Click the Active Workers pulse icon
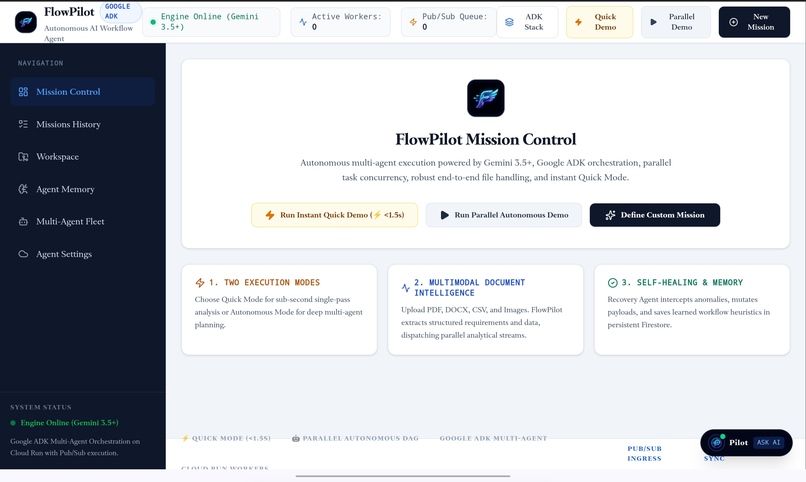This screenshot has width=806, height=482. pos(303,22)
